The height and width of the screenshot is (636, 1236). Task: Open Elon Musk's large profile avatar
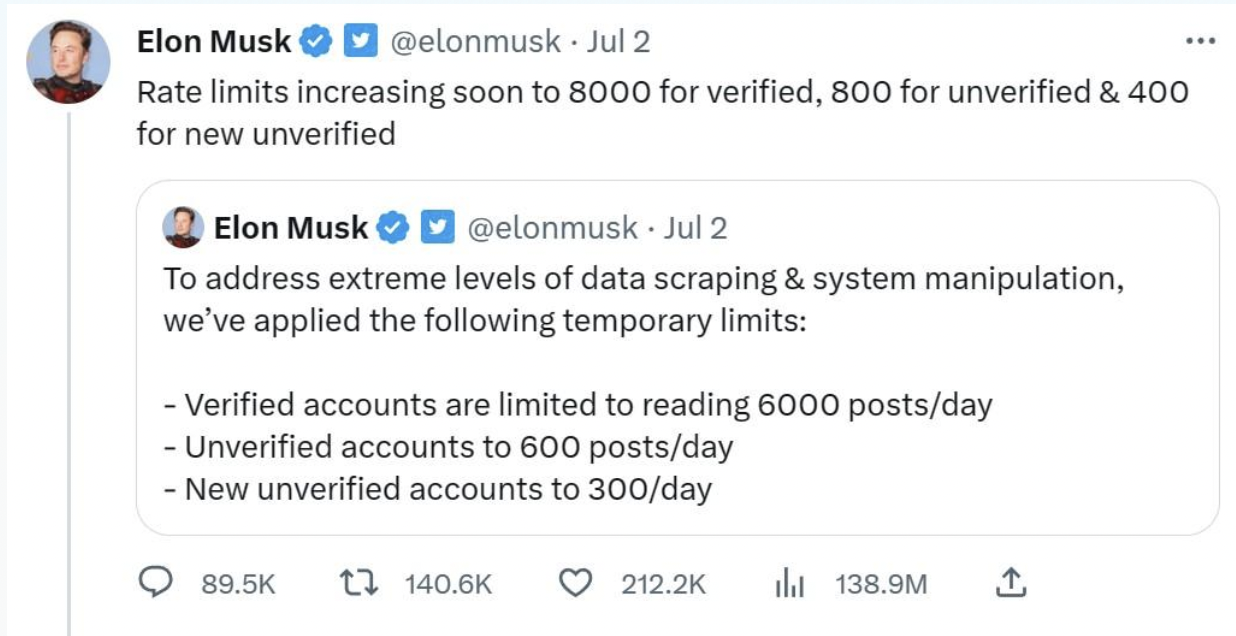click(x=65, y=62)
